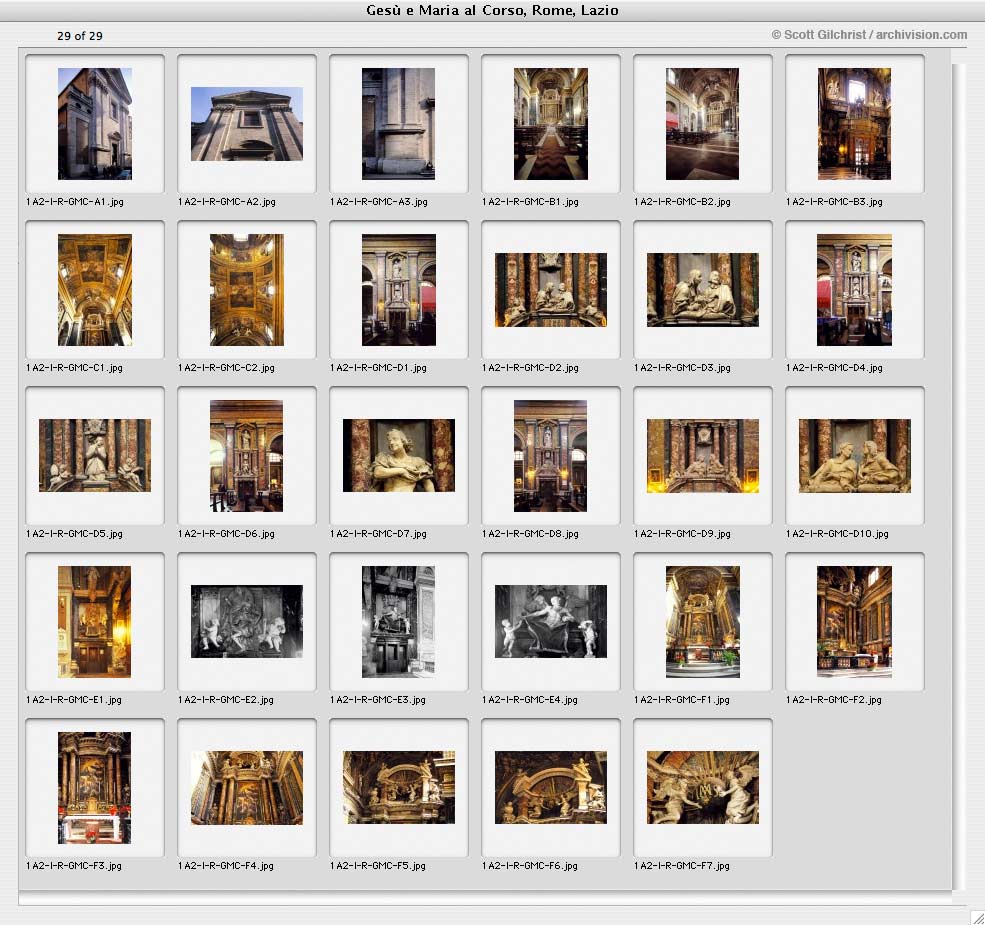This screenshot has height=925, width=985.
Task: Select thumbnail 1A2-I-R-GMC-D7.jpg bust sculpture
Action: tap(399, 456)
